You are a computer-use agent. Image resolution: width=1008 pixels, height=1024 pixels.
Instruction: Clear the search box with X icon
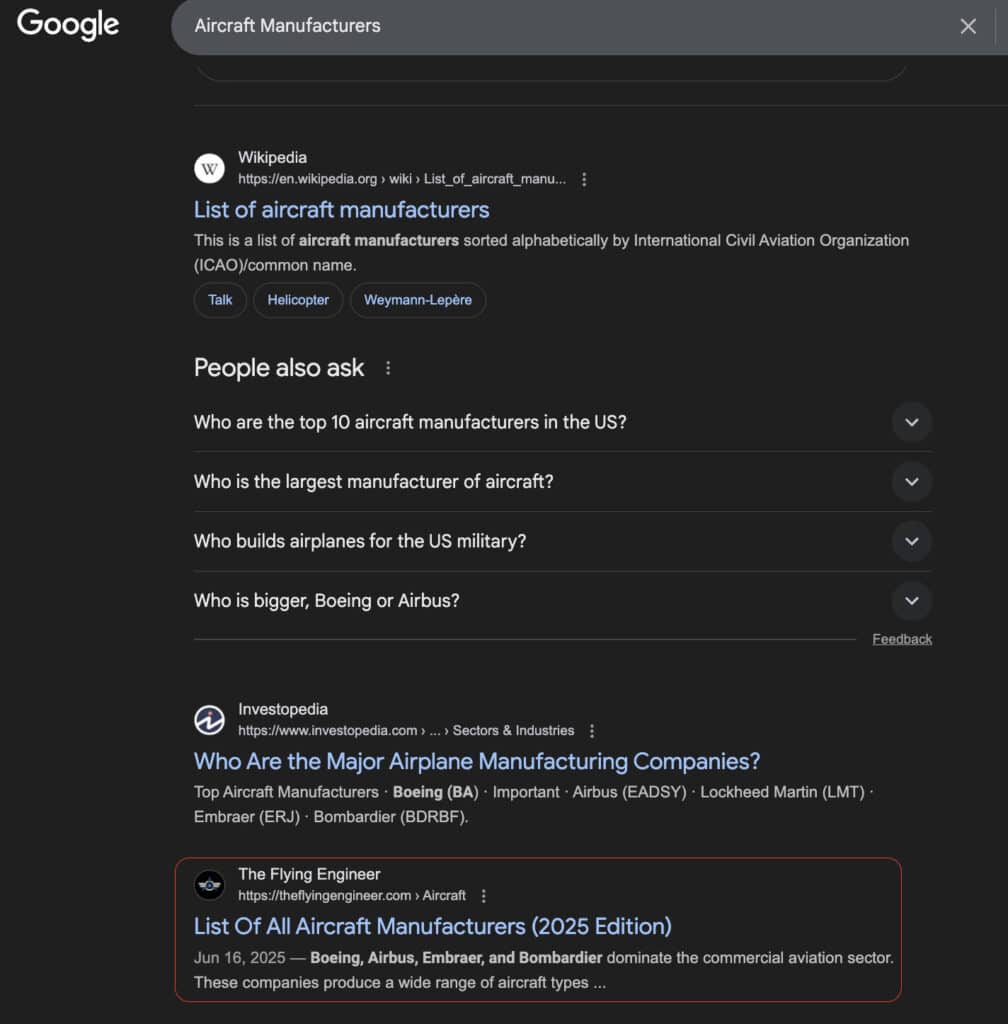click(x=967, y=27)
